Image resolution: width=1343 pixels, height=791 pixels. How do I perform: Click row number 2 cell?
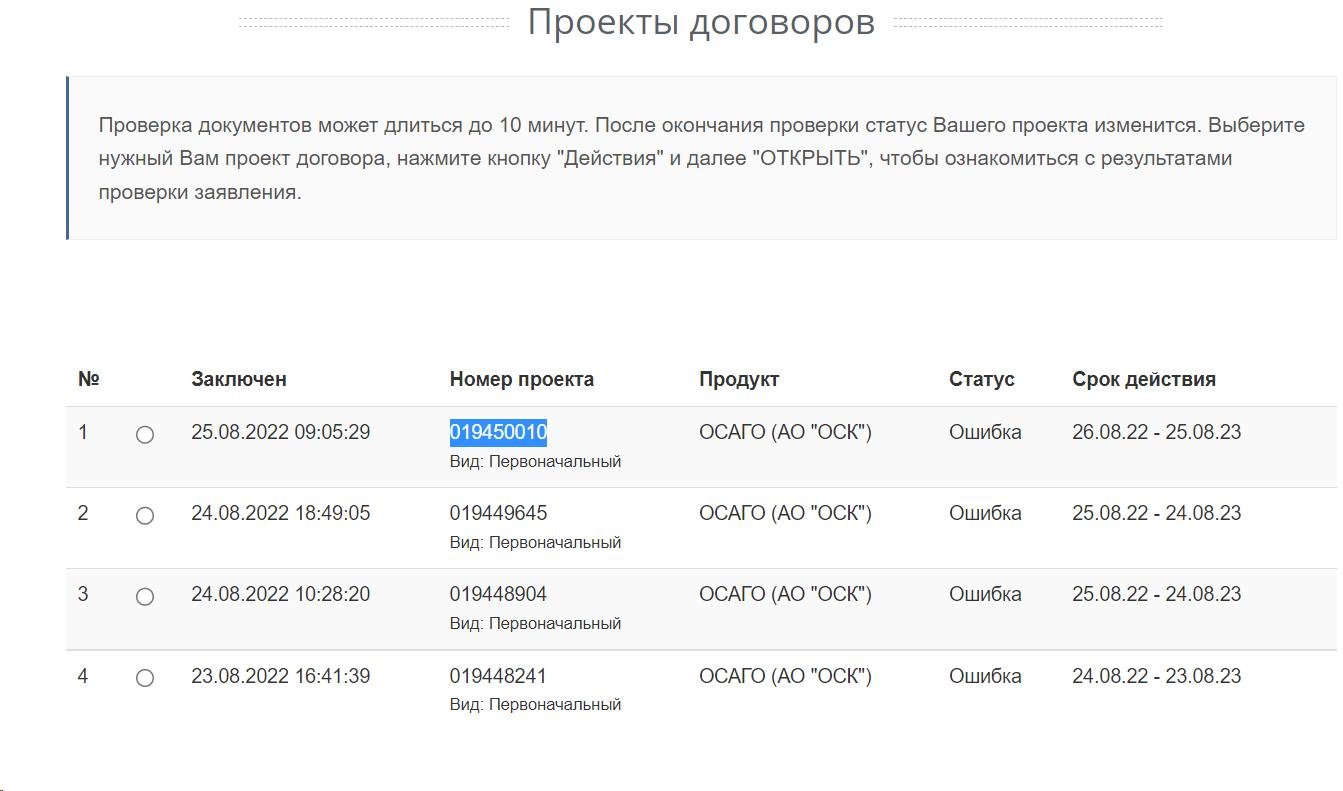coord(83,513)
